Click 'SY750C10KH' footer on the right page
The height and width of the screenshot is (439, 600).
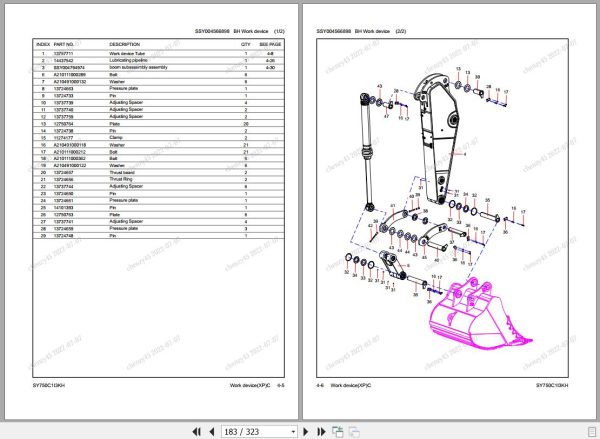552,385
